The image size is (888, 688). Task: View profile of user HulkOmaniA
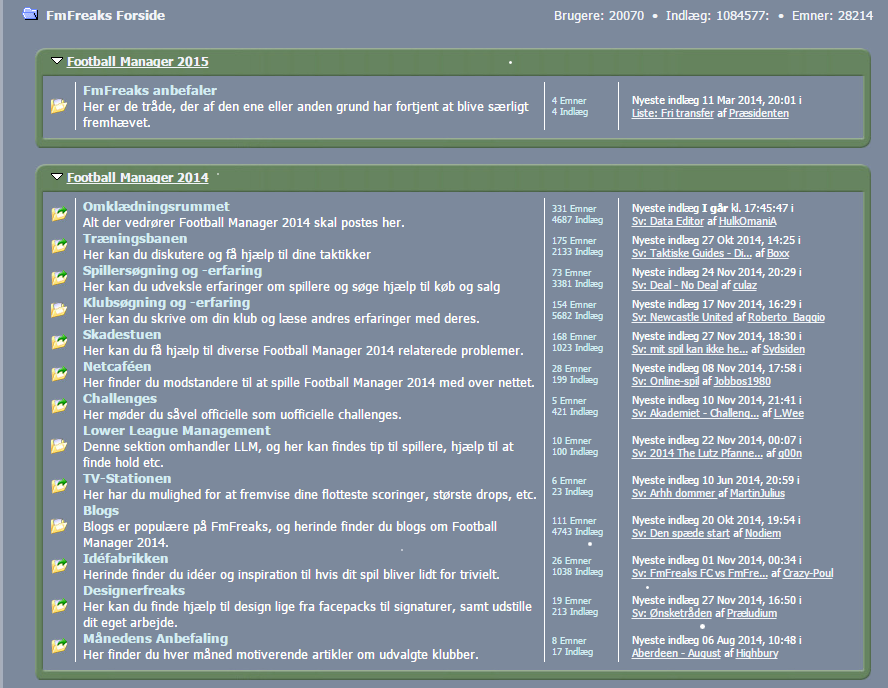748,221
